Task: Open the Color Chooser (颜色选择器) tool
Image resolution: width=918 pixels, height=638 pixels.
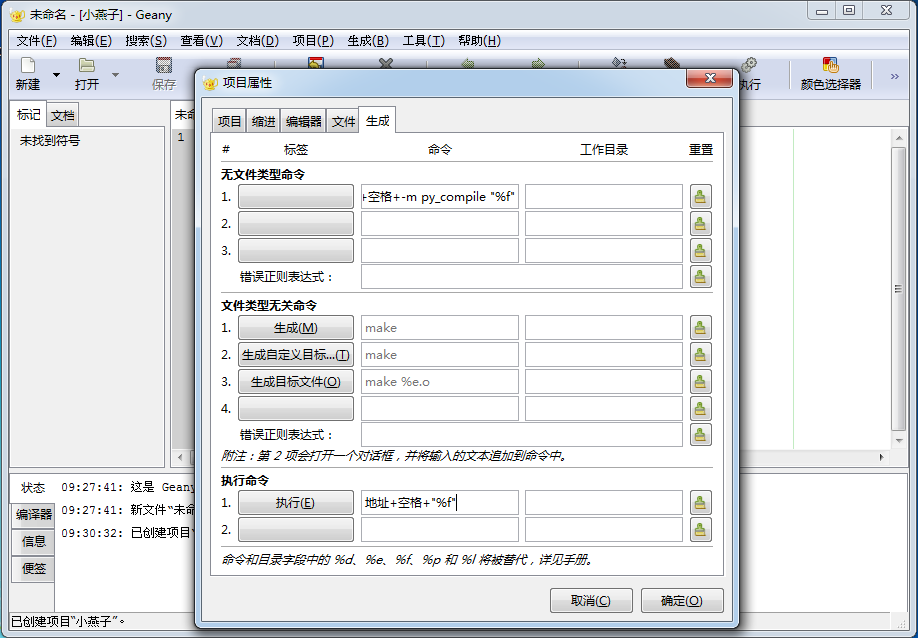Action: (830, 74)
